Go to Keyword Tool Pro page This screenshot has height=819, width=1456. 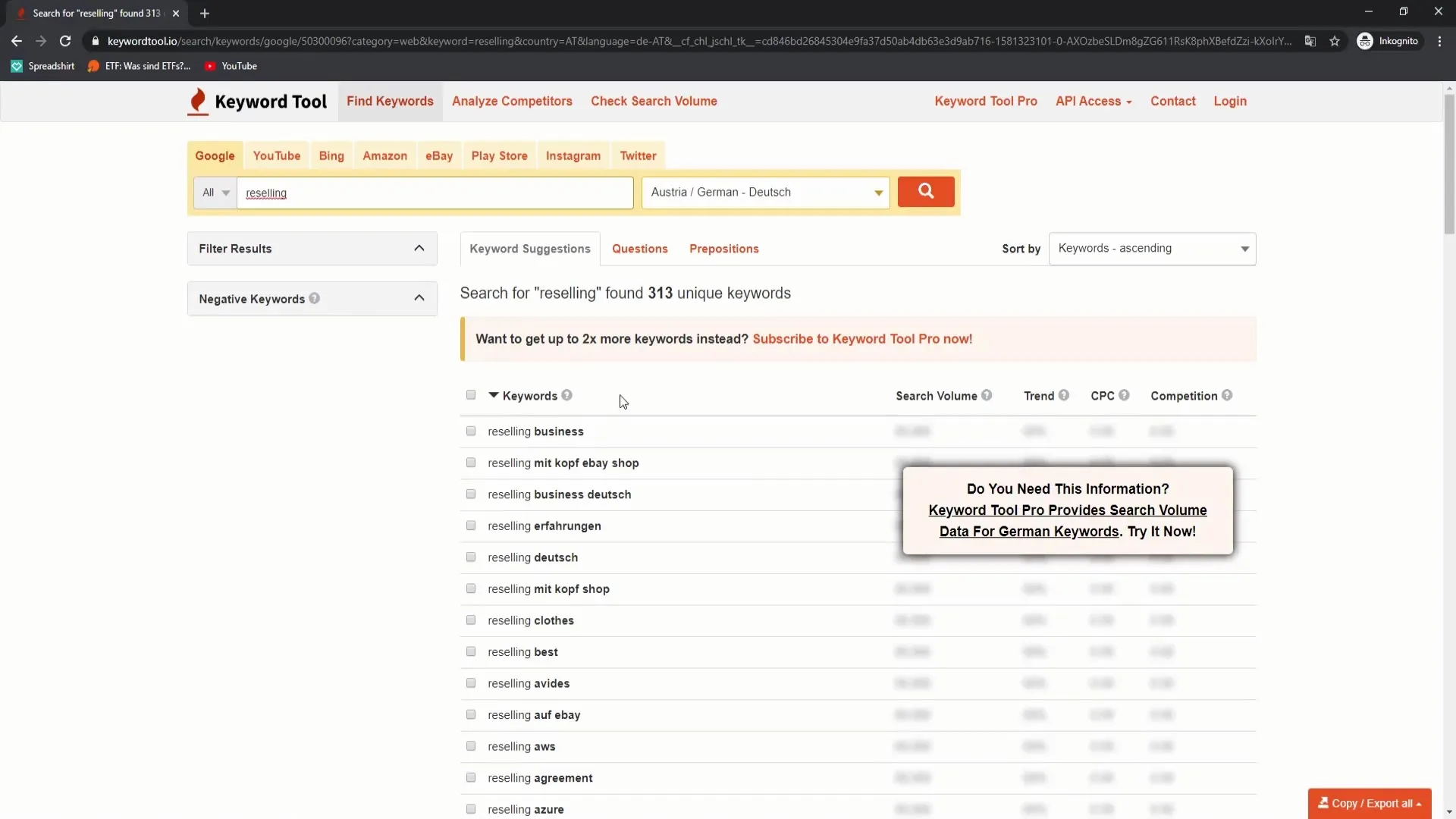pos(986,102)
